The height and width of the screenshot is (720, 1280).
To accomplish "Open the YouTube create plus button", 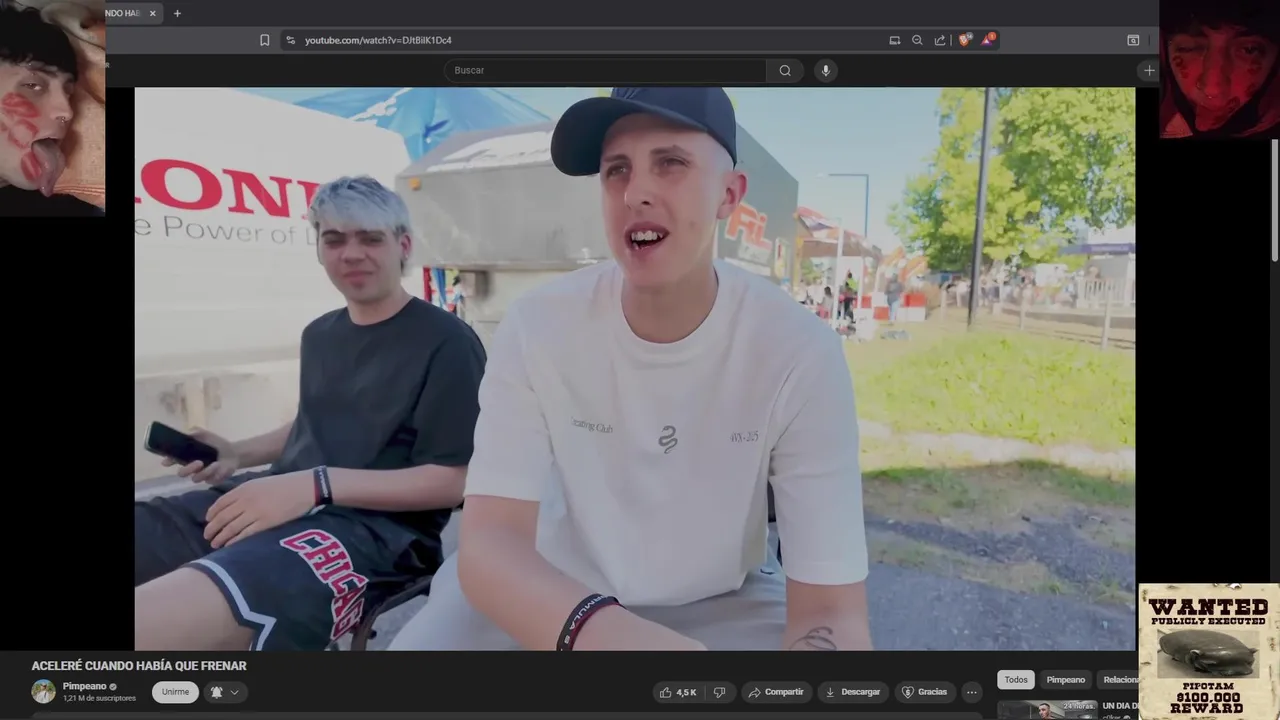I will [1149, 70].
